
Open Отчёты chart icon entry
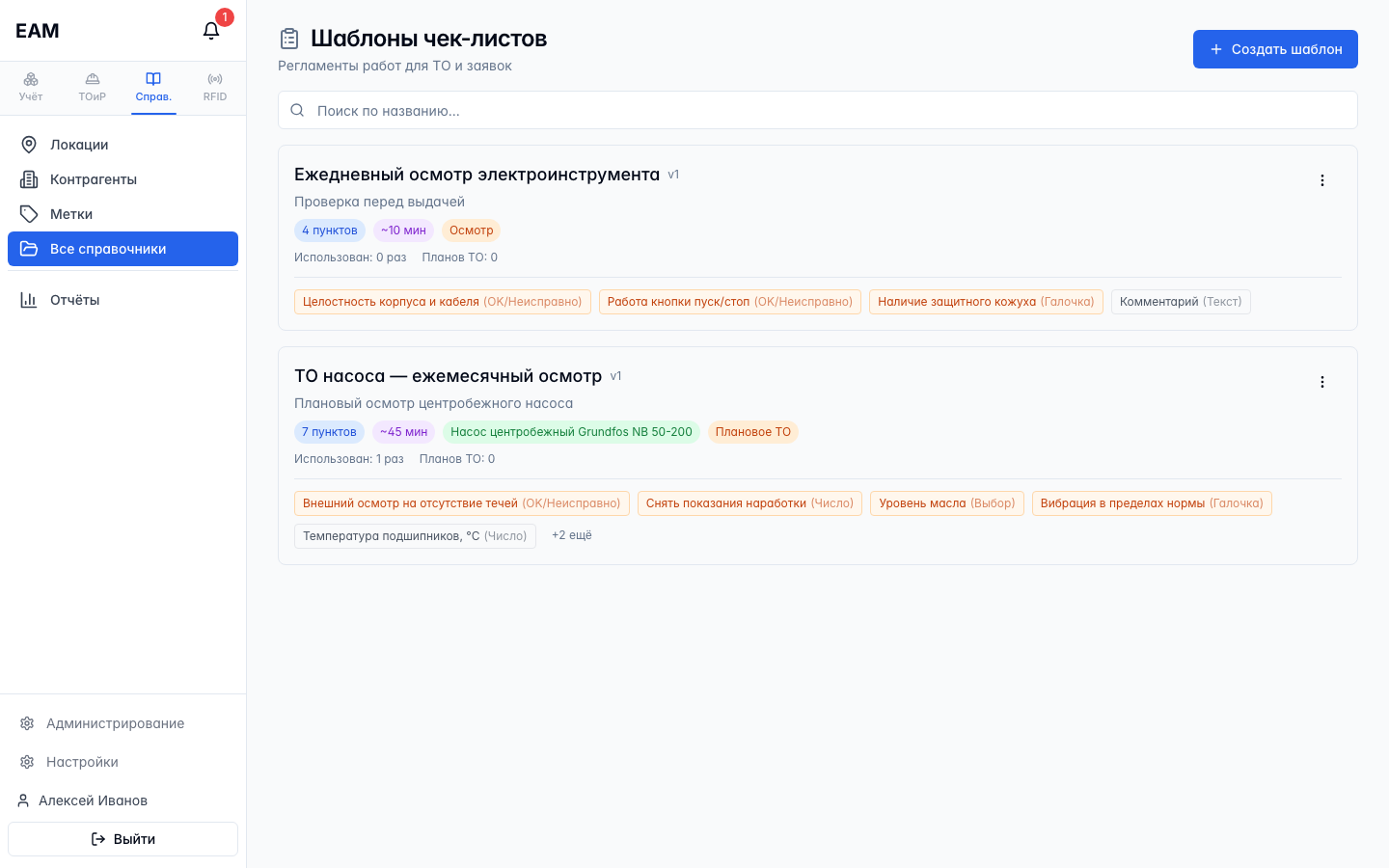point(123,300)
